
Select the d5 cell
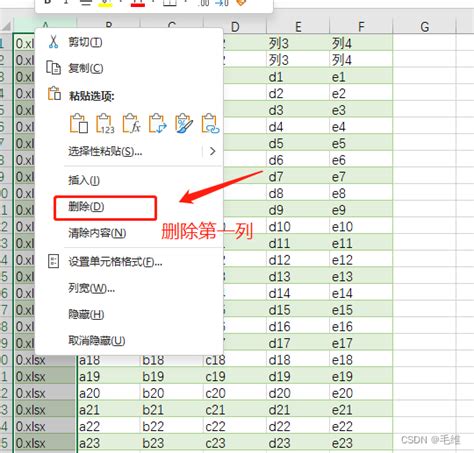(x=298, y=143)
